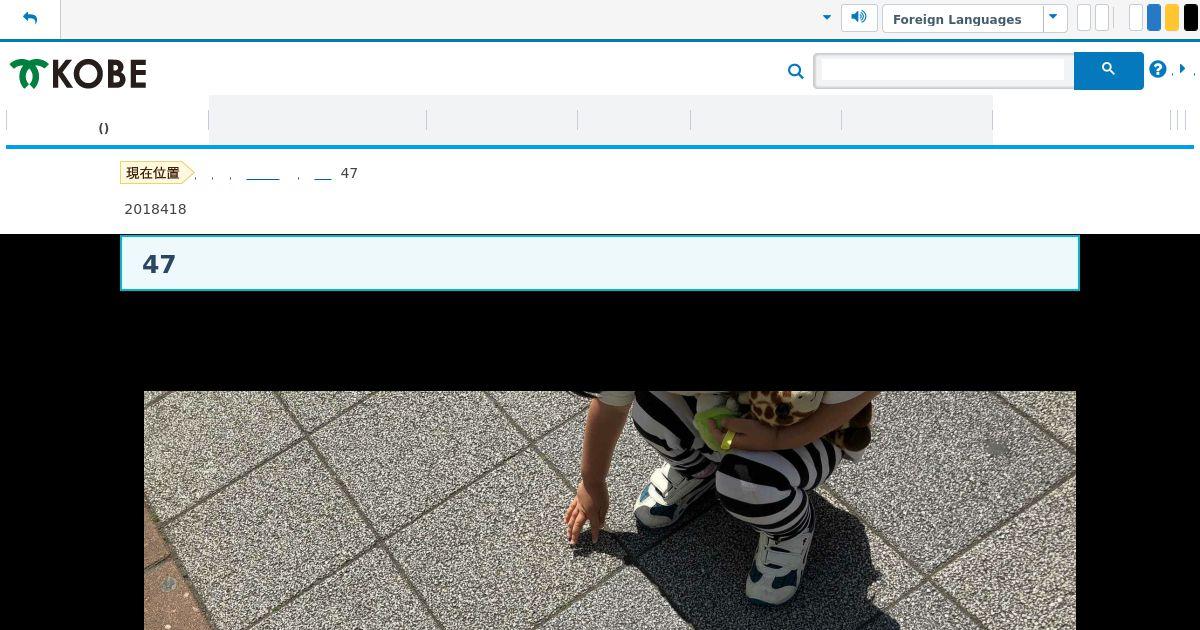Open the Foreign Languages dropdown
The width and height of the screenshot is (1200, 630).
point(975,19)
